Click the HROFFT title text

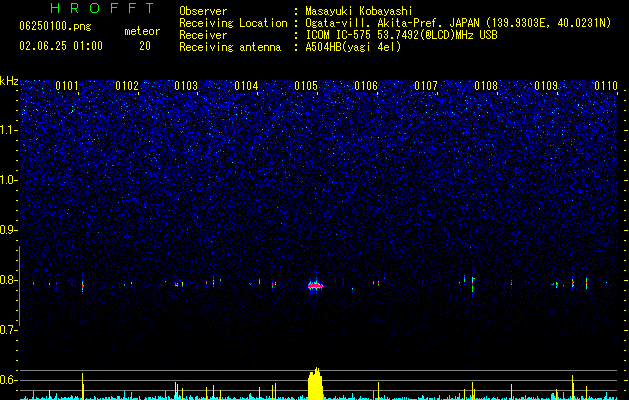click(102, 8)
